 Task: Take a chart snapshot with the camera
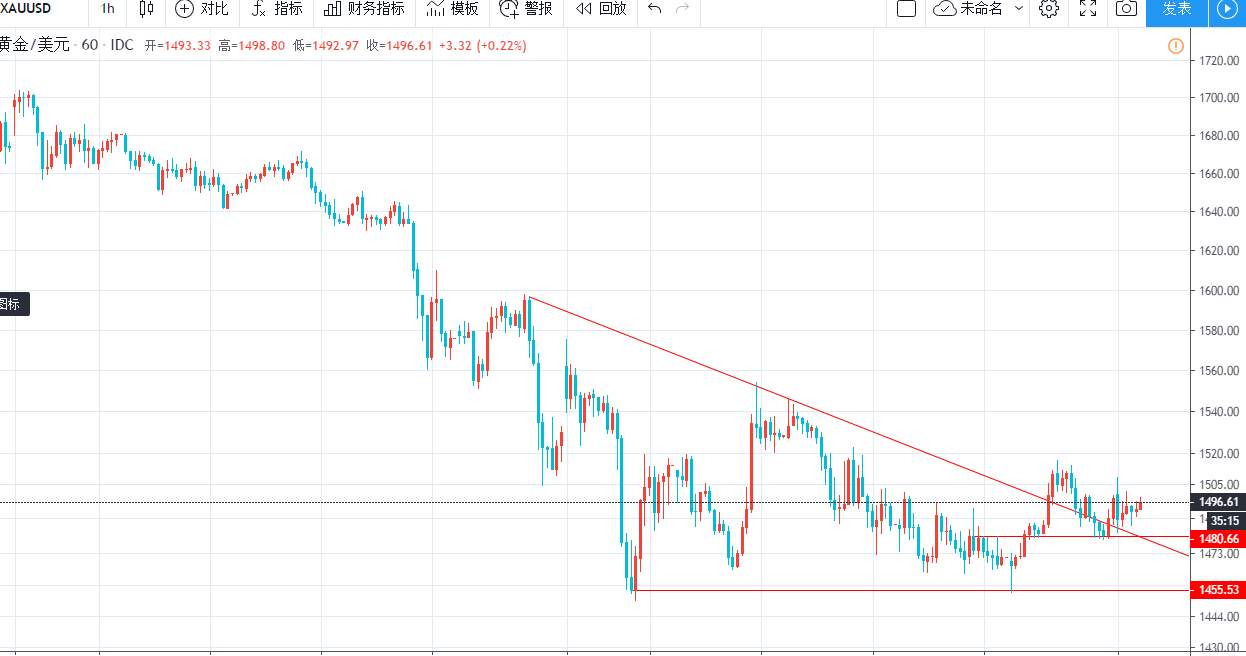pyautogui.click(x=1126, y=9)
